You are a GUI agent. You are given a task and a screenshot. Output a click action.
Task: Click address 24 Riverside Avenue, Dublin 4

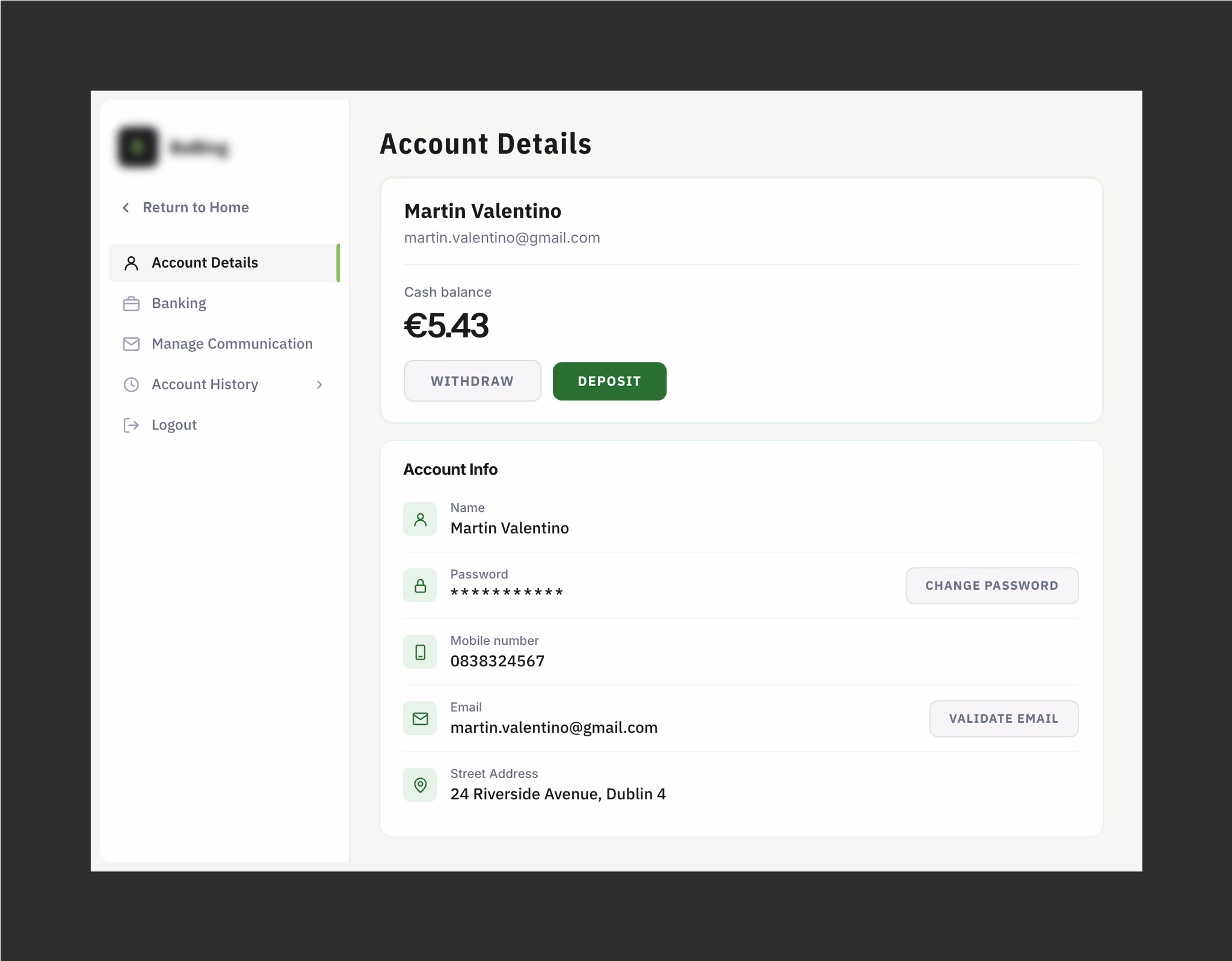coord(558,794)
